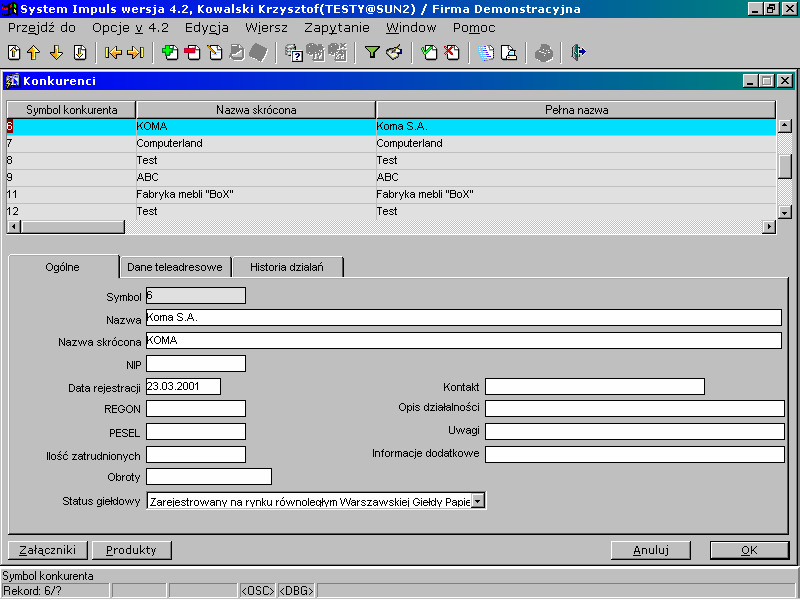Viewport: 800px width, 600px height.
Task: Select the Computerland row in table
Action: (391, 143)
